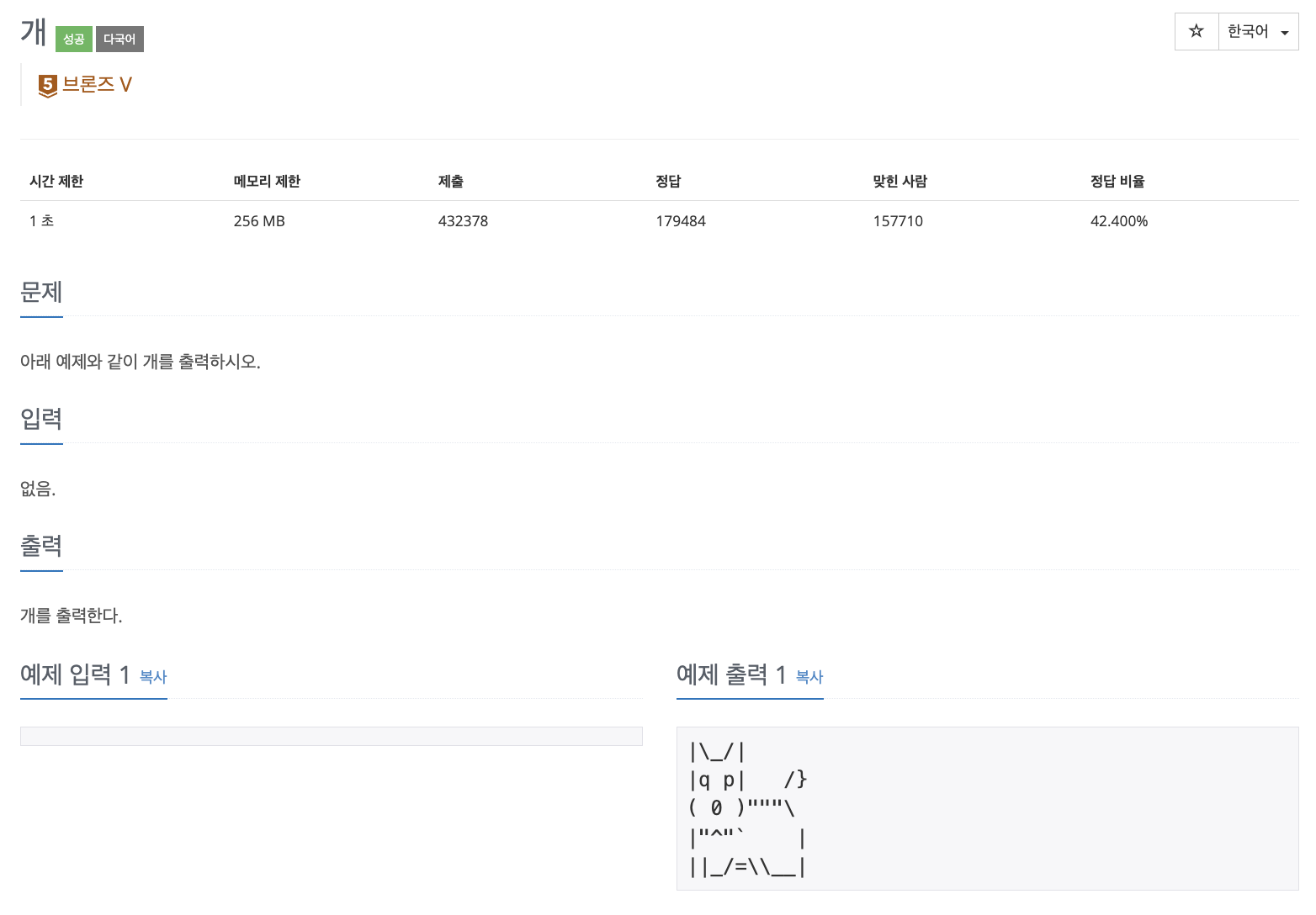The image size is (1316, 915).
Task: Copy sample output via 복사 next to 예제 출력 1
Action: click(809, 677)
